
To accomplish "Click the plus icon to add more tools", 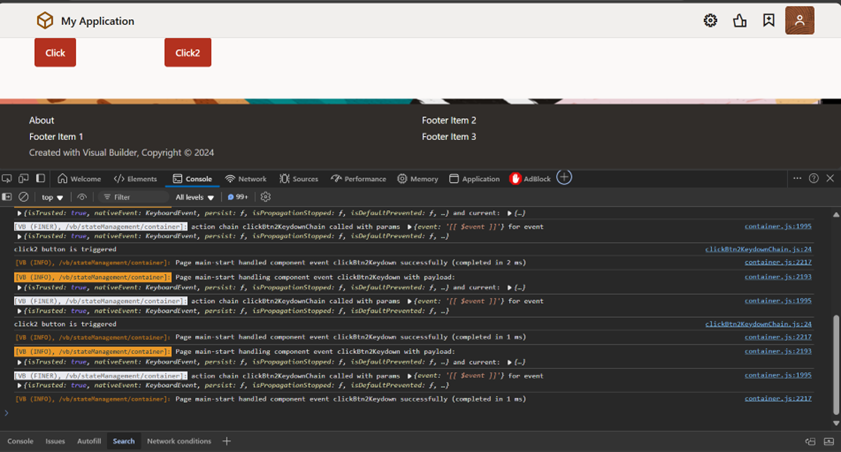I will (564, 177).
